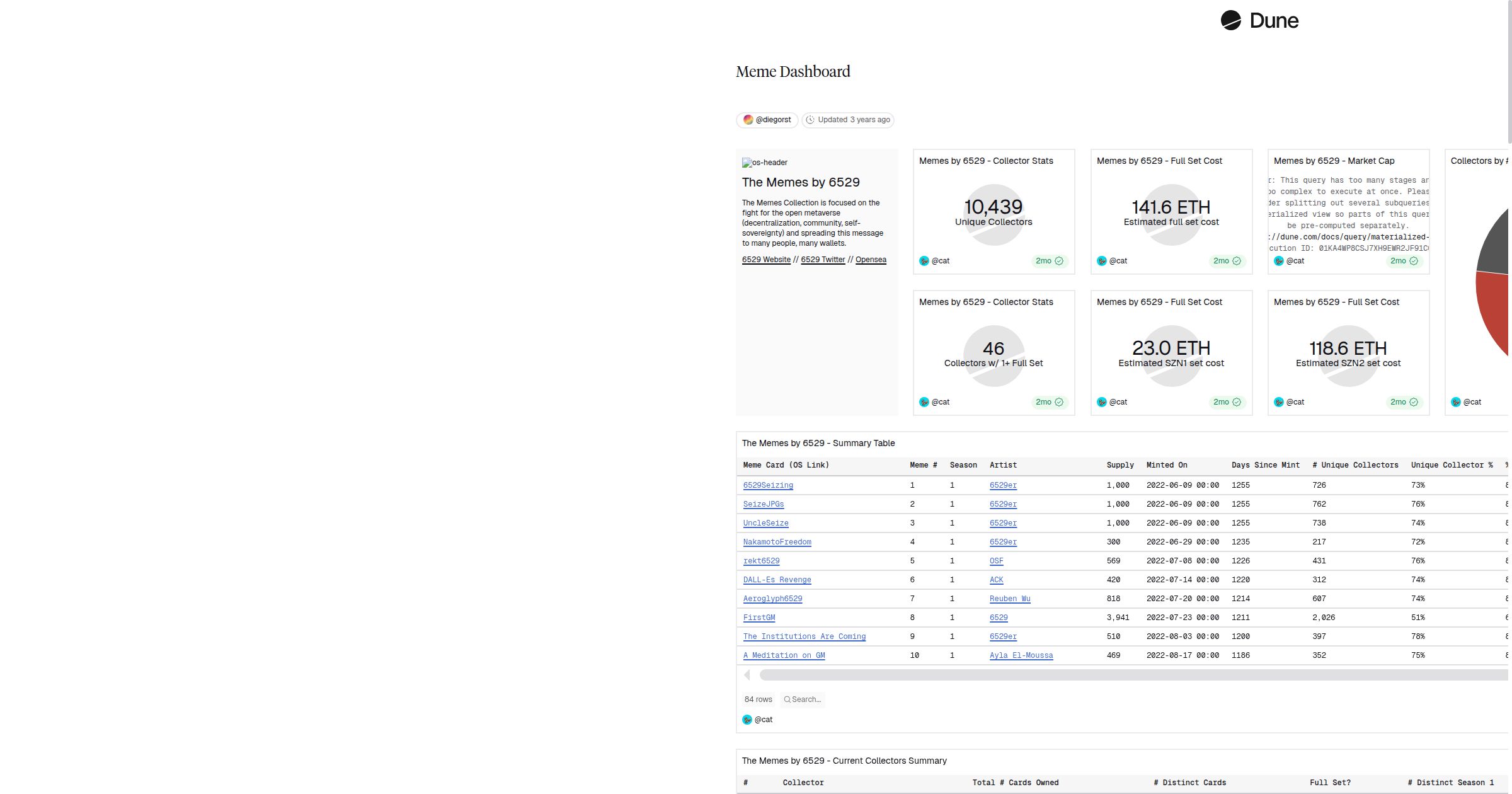The width and height of the screenshot is (1512, 794).
Task: Click the Dune logo icon
Action: tap(1230, 20)
